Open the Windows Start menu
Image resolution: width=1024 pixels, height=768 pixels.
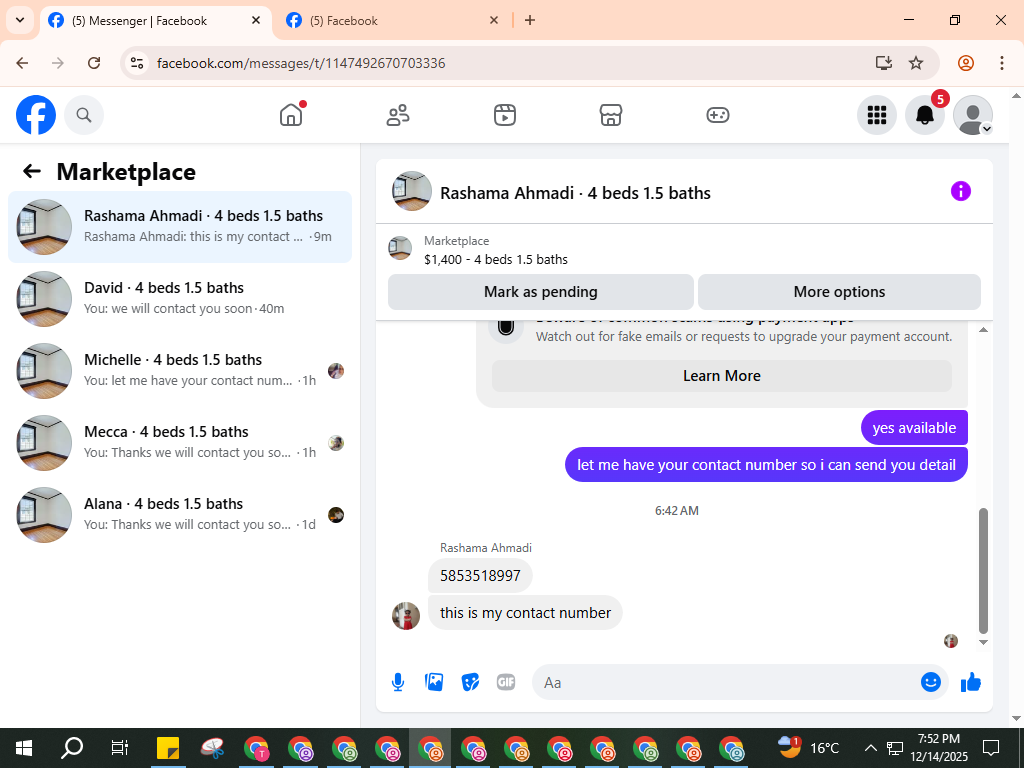tap(24, 748)
